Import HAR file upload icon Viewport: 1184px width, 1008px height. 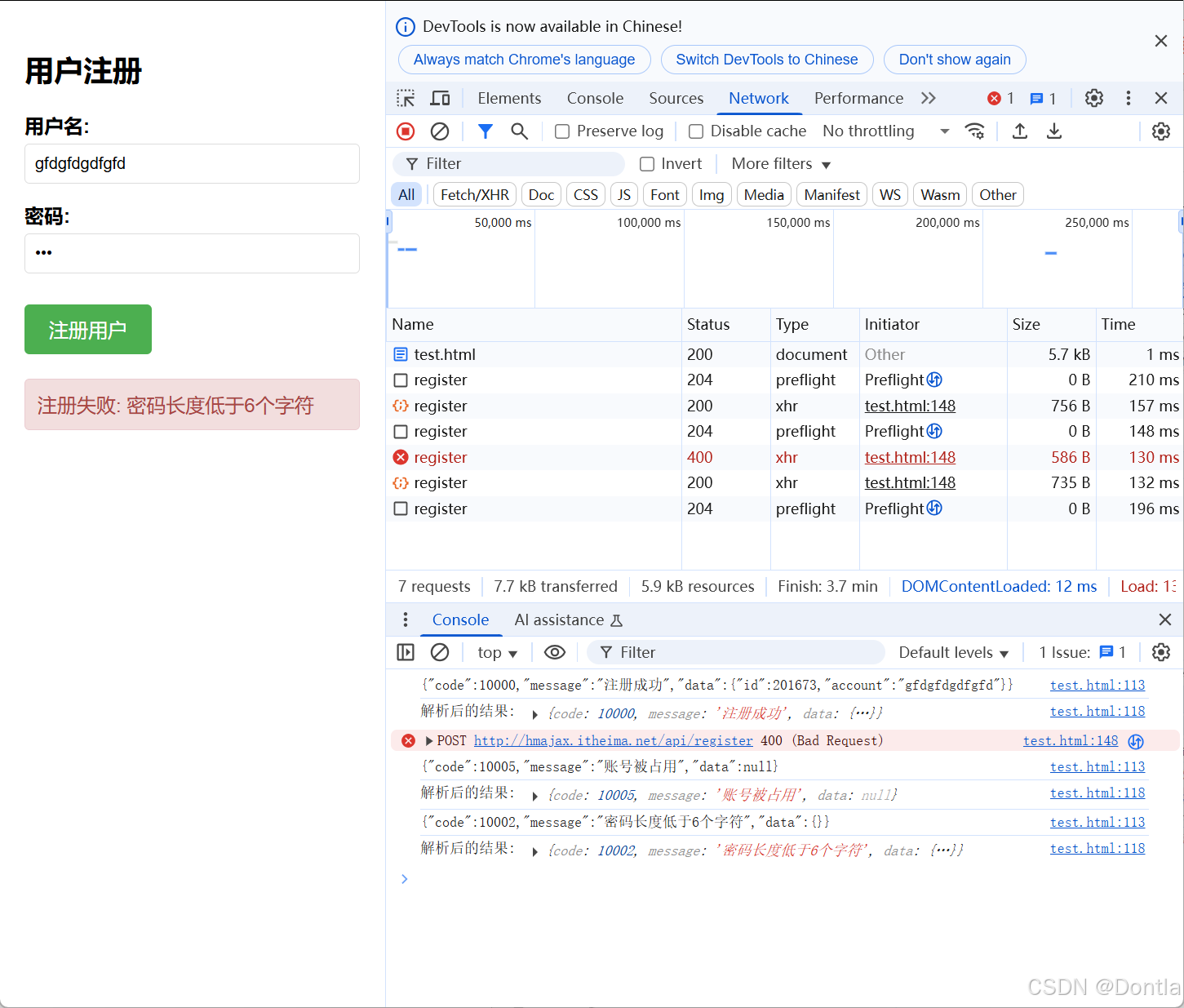[x=1020, y=131]
